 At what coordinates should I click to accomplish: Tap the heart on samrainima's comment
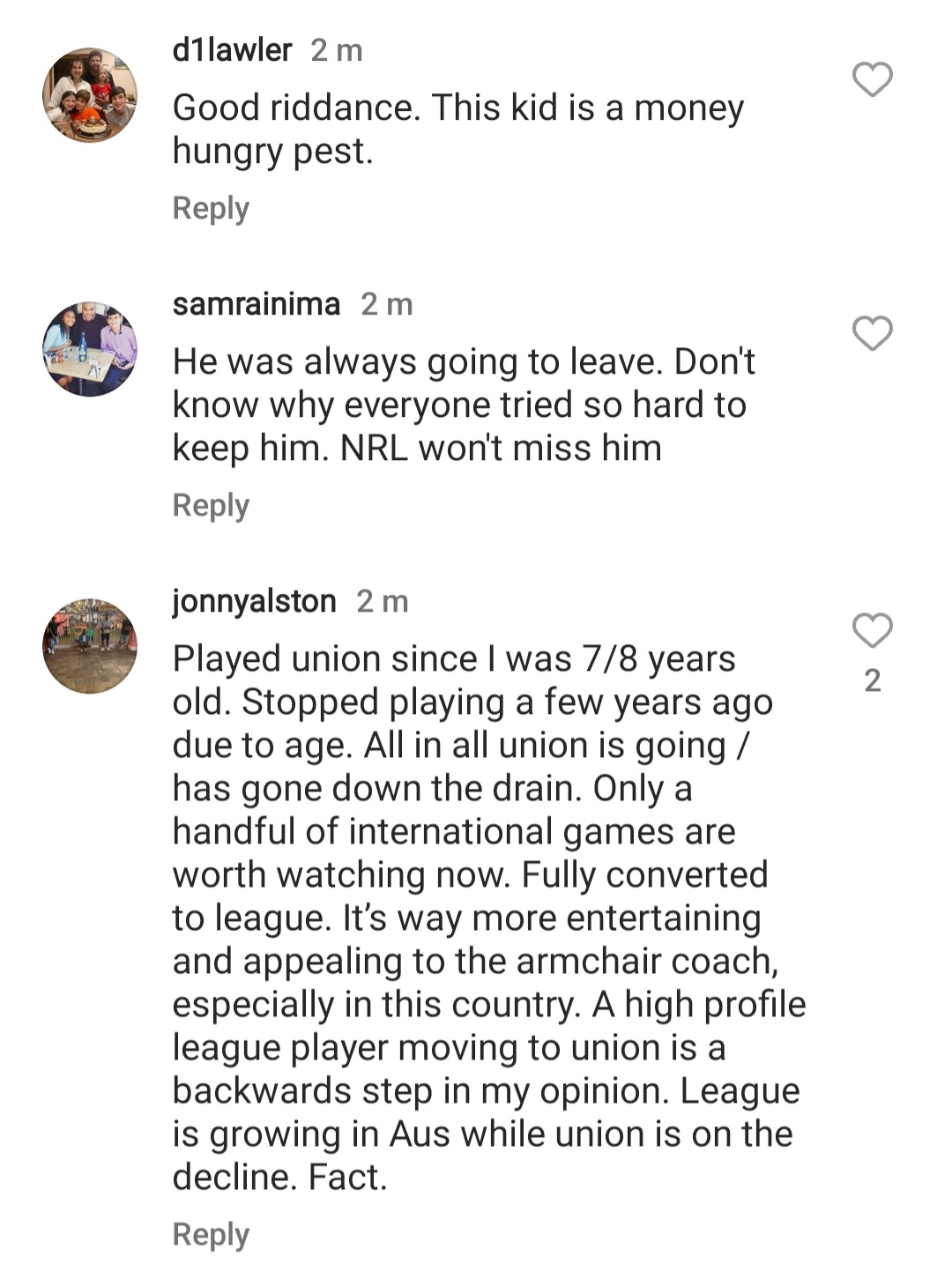pos(873,334)
